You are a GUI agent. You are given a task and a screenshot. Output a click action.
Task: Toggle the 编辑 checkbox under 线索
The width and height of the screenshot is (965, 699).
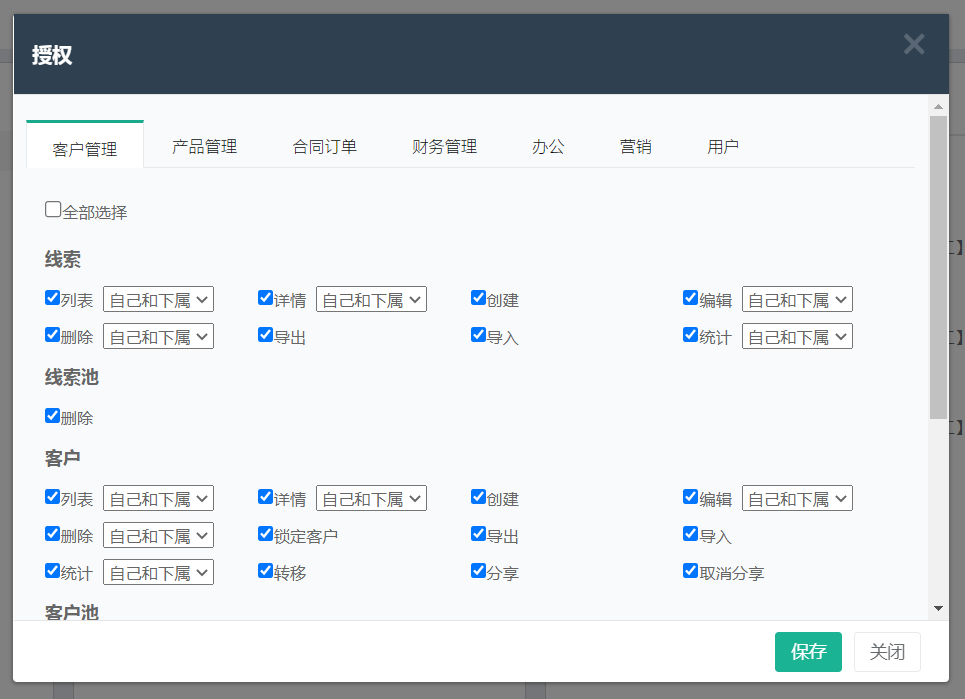691,298
